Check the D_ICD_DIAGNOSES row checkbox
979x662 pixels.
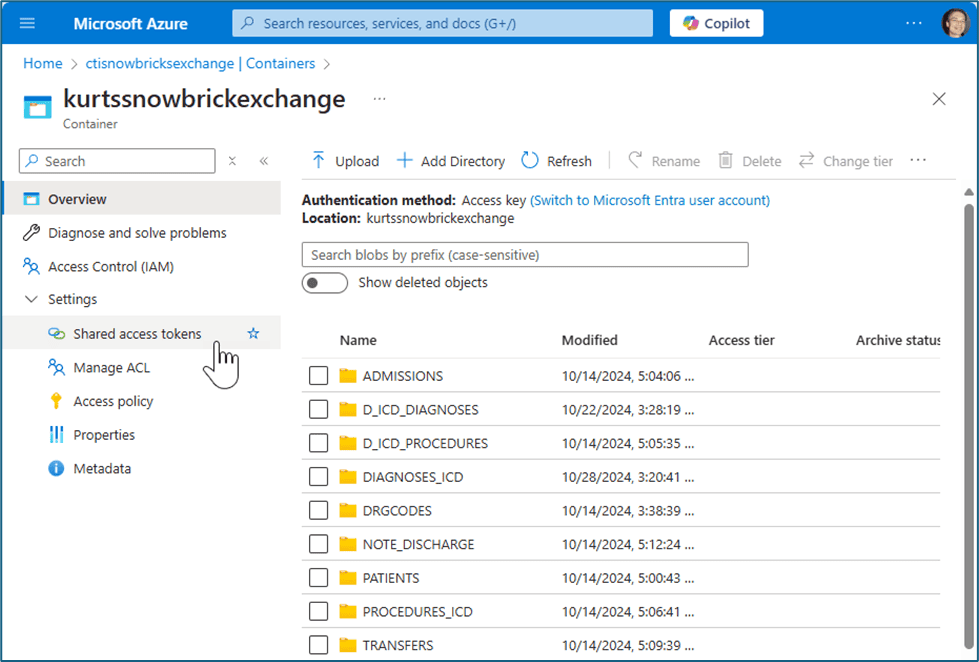coord(318,410)
